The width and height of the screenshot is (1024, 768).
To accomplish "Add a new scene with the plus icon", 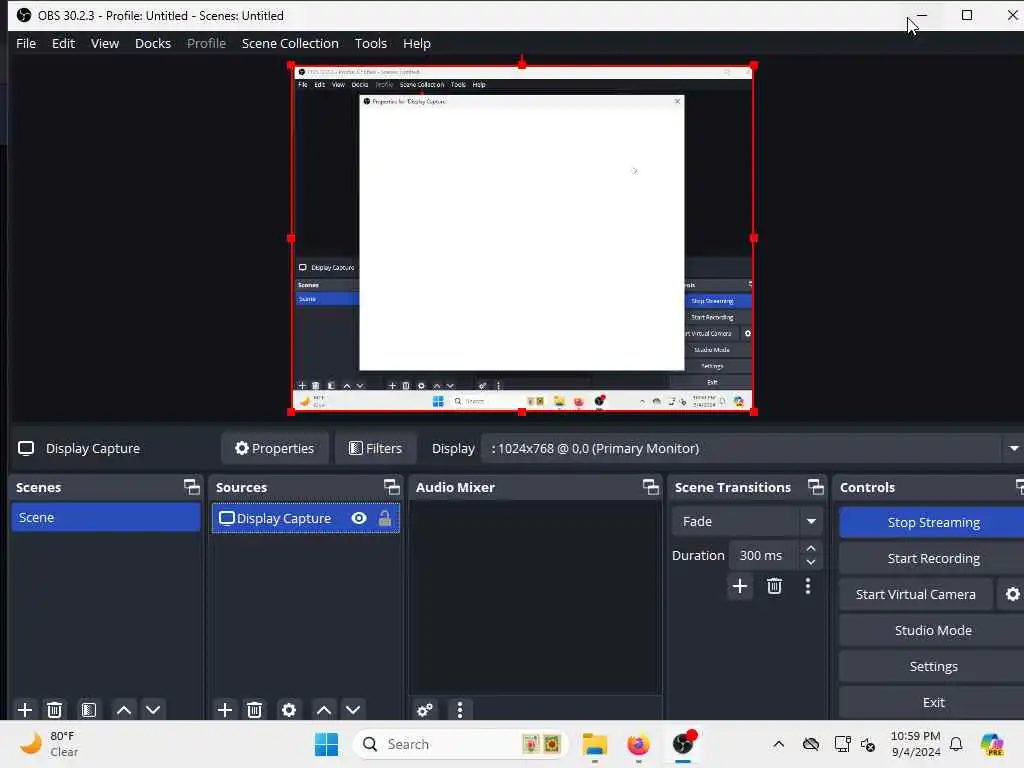I will coord(25,710).
